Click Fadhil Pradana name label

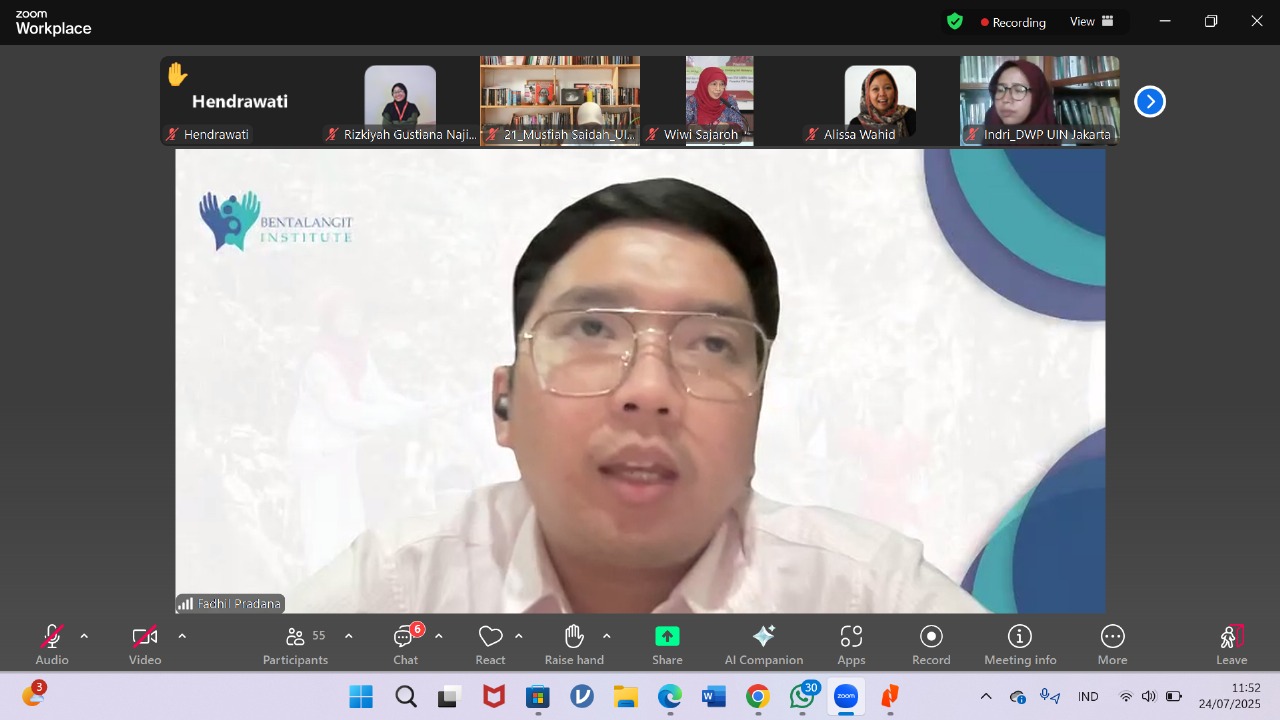click(239, 604)
